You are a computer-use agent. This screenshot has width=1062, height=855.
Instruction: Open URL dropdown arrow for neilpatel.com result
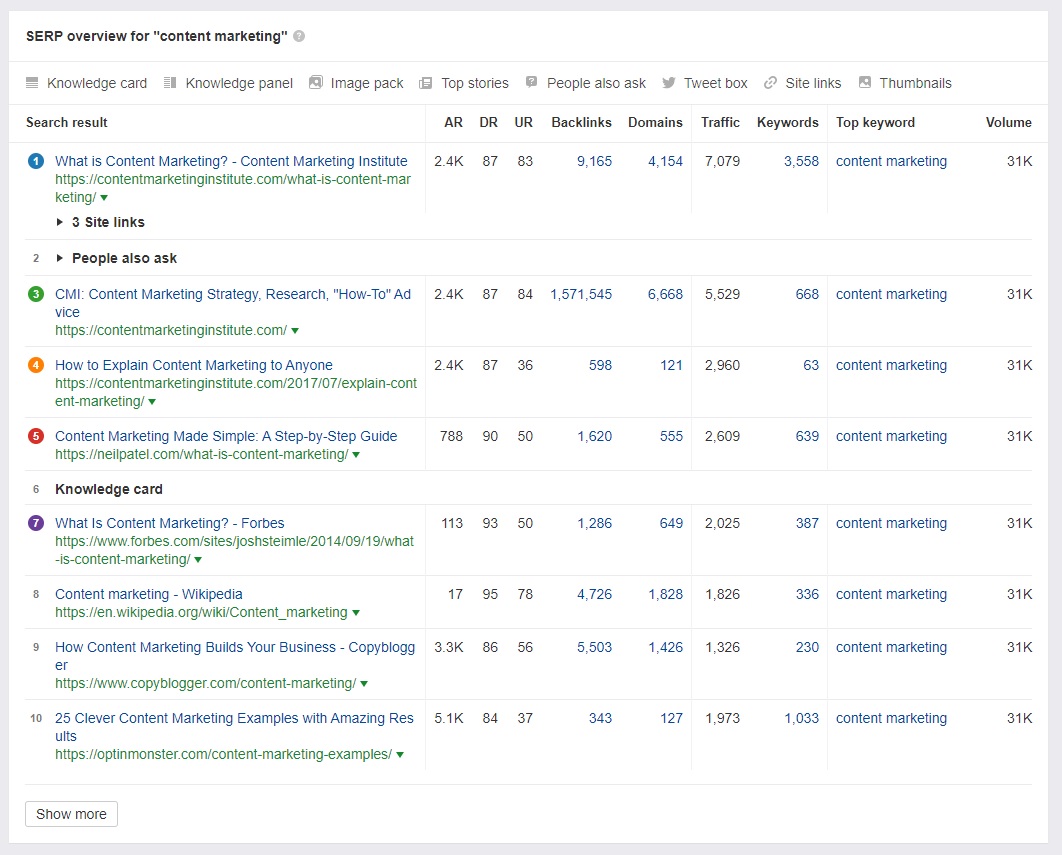click(x=356, y=455)
